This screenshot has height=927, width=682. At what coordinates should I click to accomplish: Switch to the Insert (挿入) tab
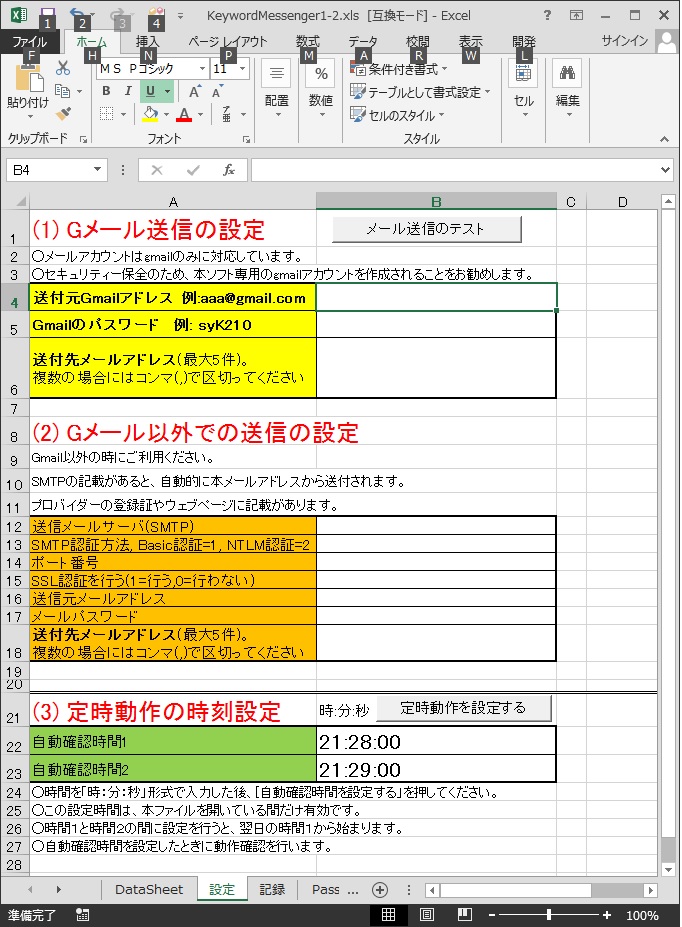(148, 41)
